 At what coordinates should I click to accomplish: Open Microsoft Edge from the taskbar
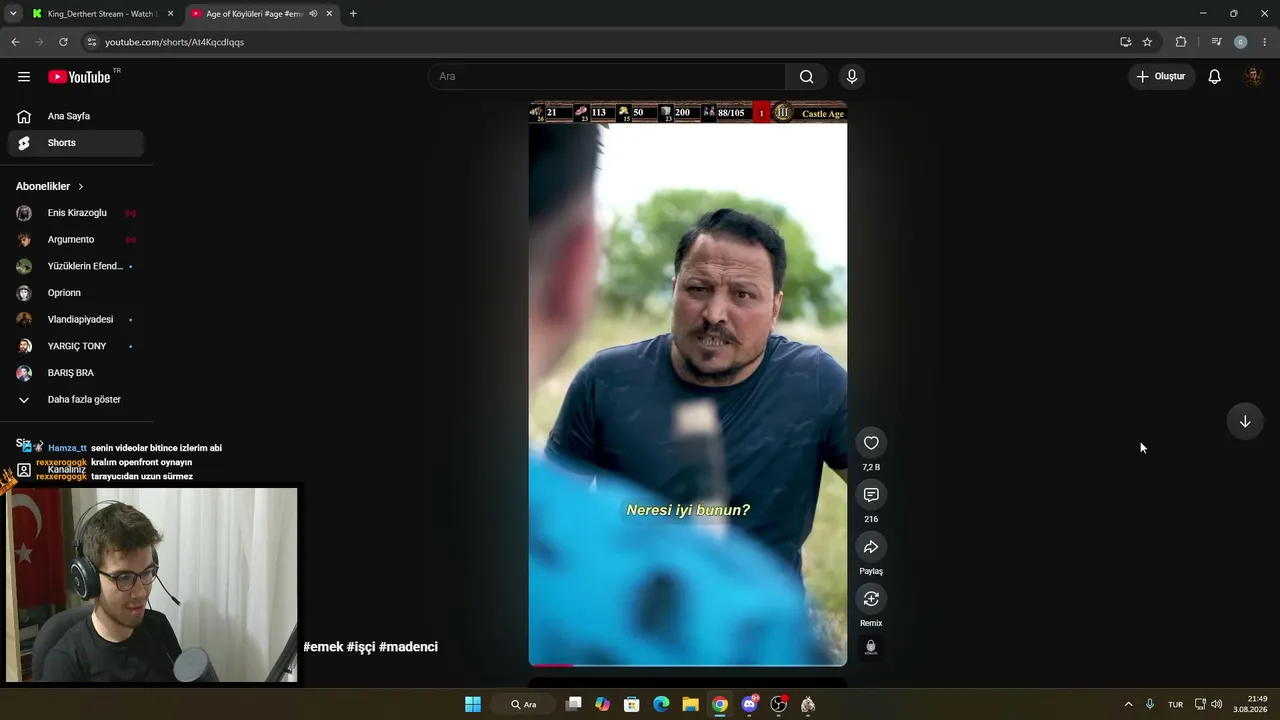click(x=661, y=705)
